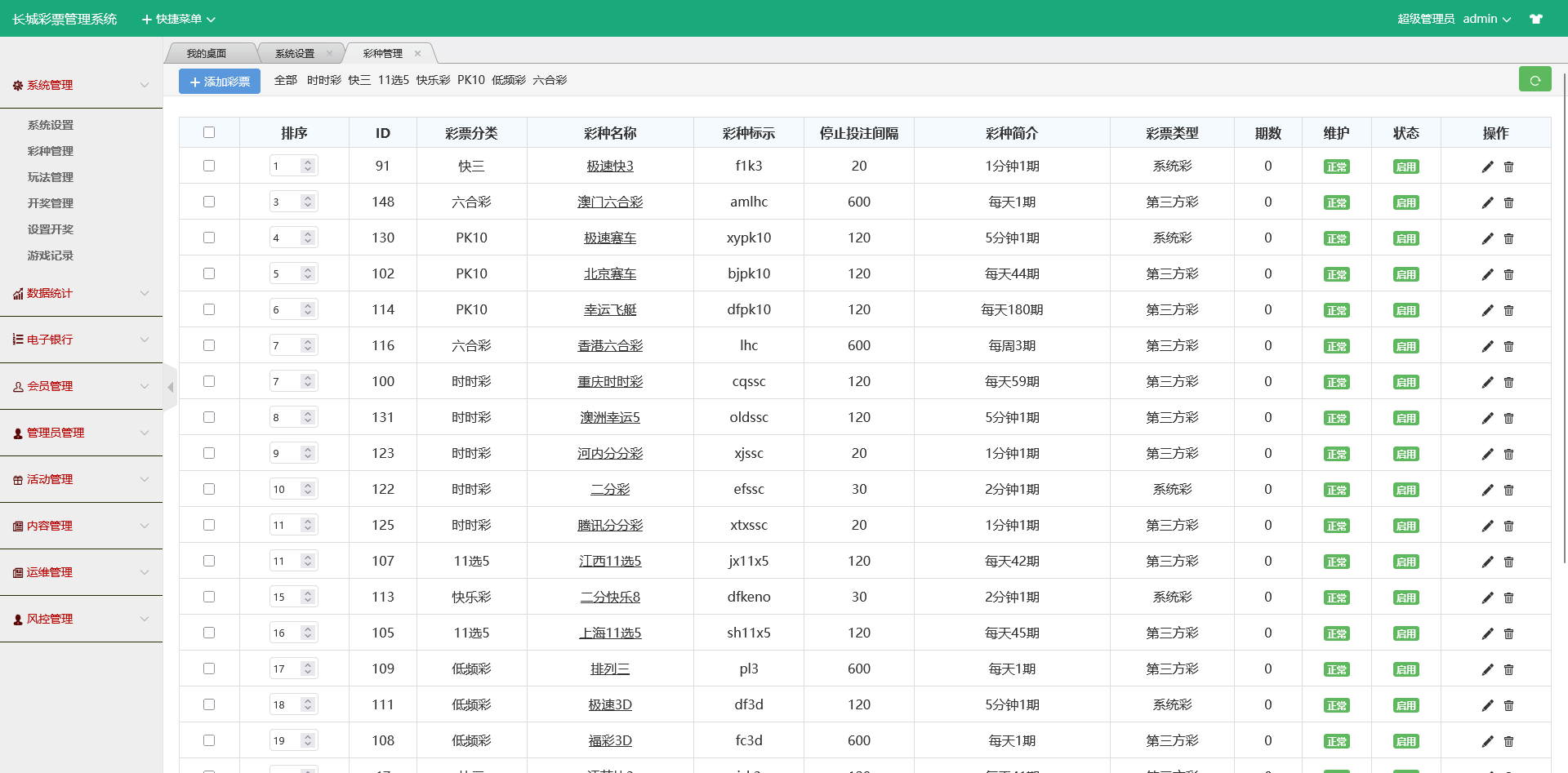Click the skin theme shirt icon

point(1535,19)
